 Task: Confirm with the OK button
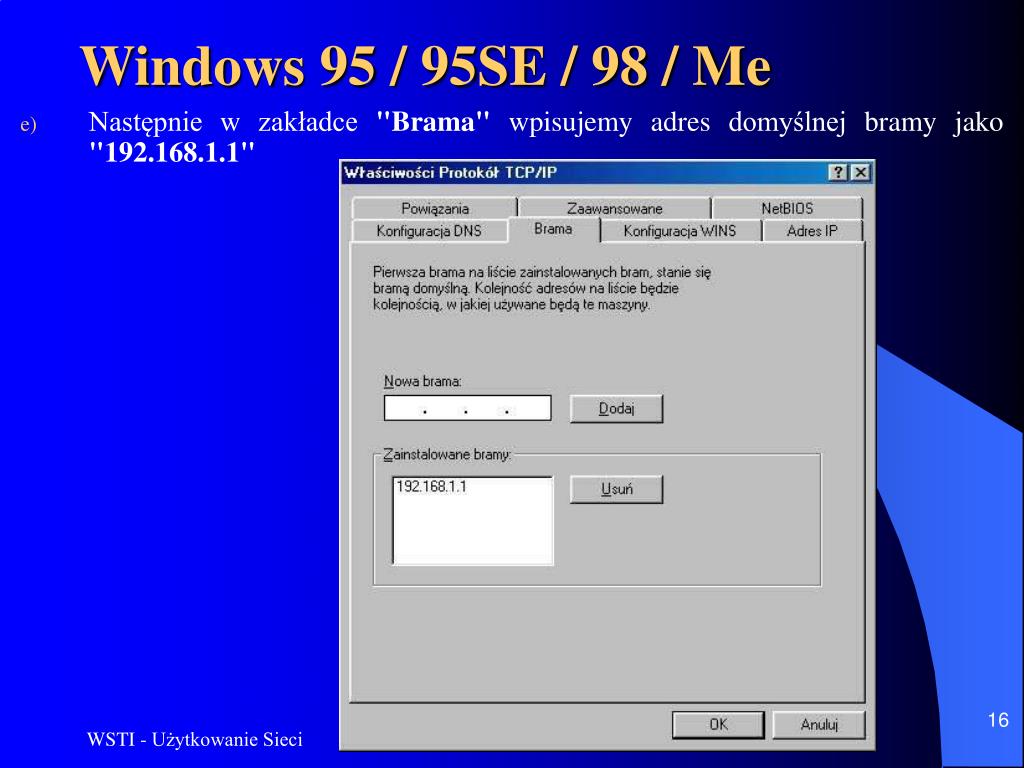[x=718, y=725]
